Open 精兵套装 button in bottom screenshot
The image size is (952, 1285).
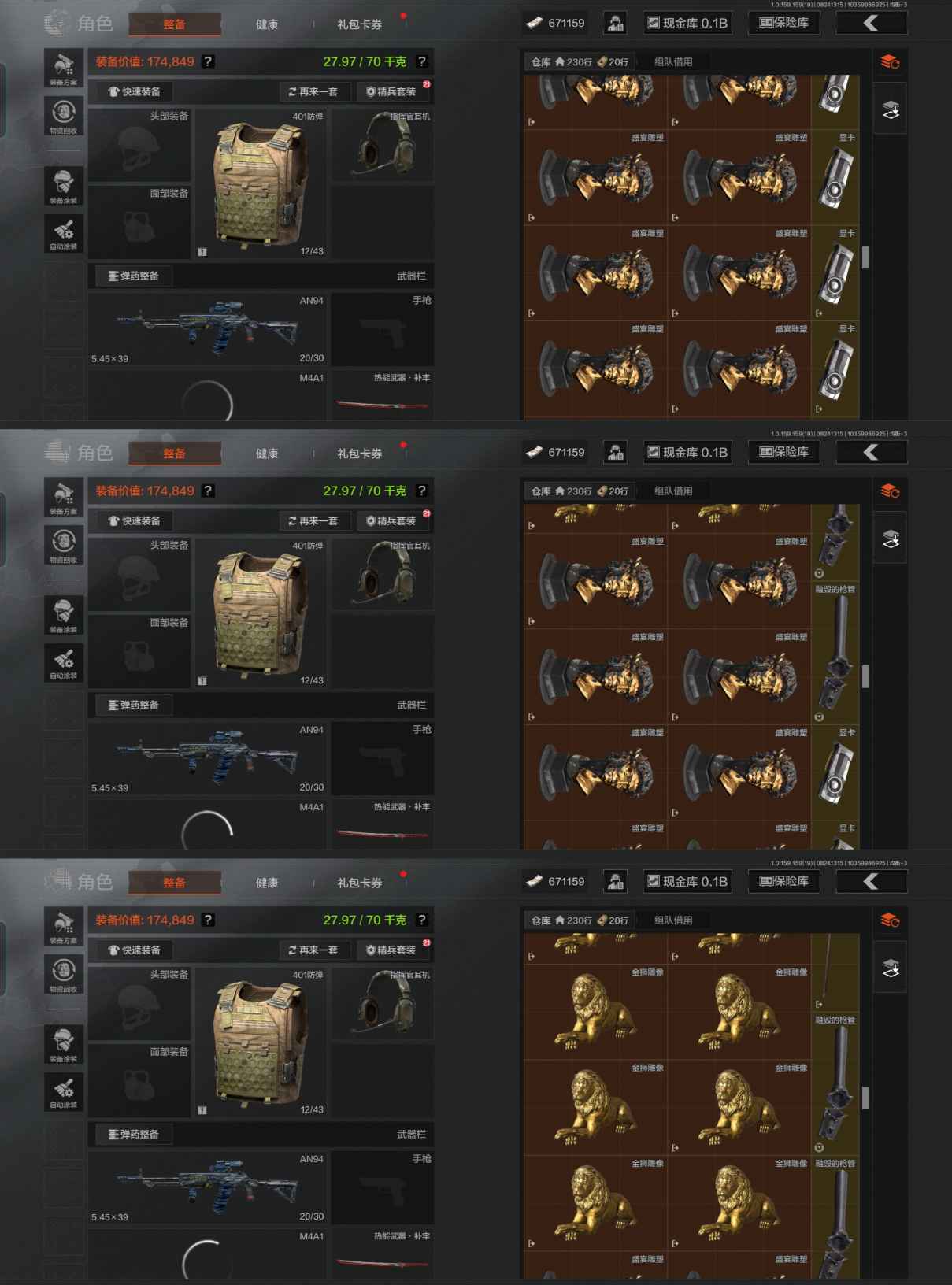tap(392, 950)
